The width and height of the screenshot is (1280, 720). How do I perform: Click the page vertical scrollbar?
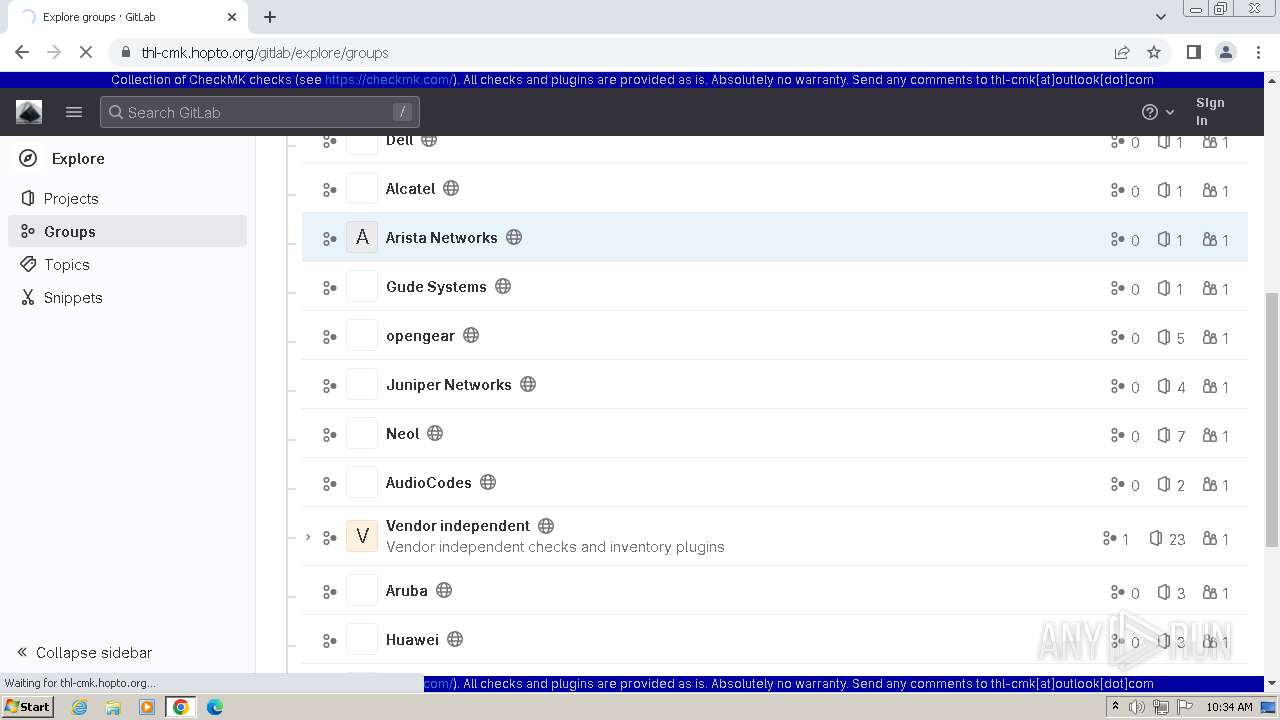(x=1272, y=420)
